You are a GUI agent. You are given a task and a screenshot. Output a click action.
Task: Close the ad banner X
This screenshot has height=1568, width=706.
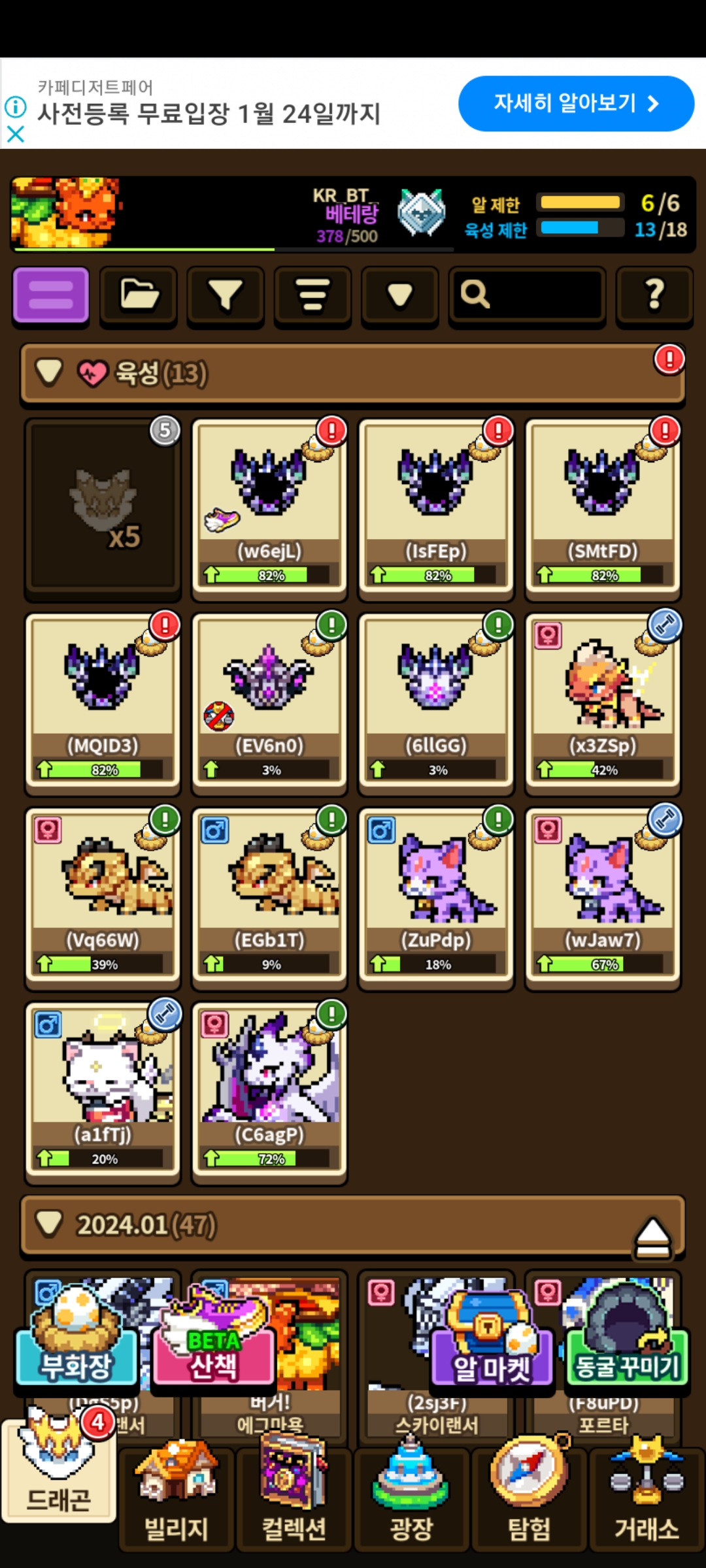coord(16,135)
